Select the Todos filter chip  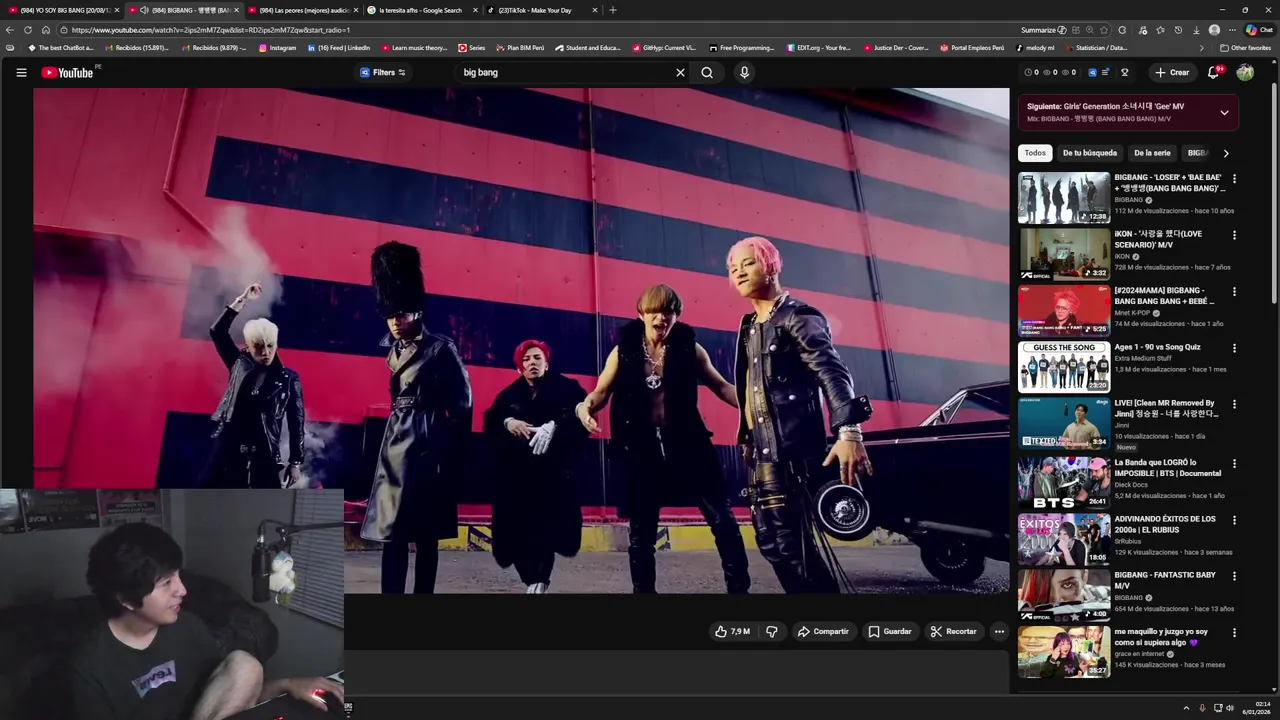(x=1035, y=153)
